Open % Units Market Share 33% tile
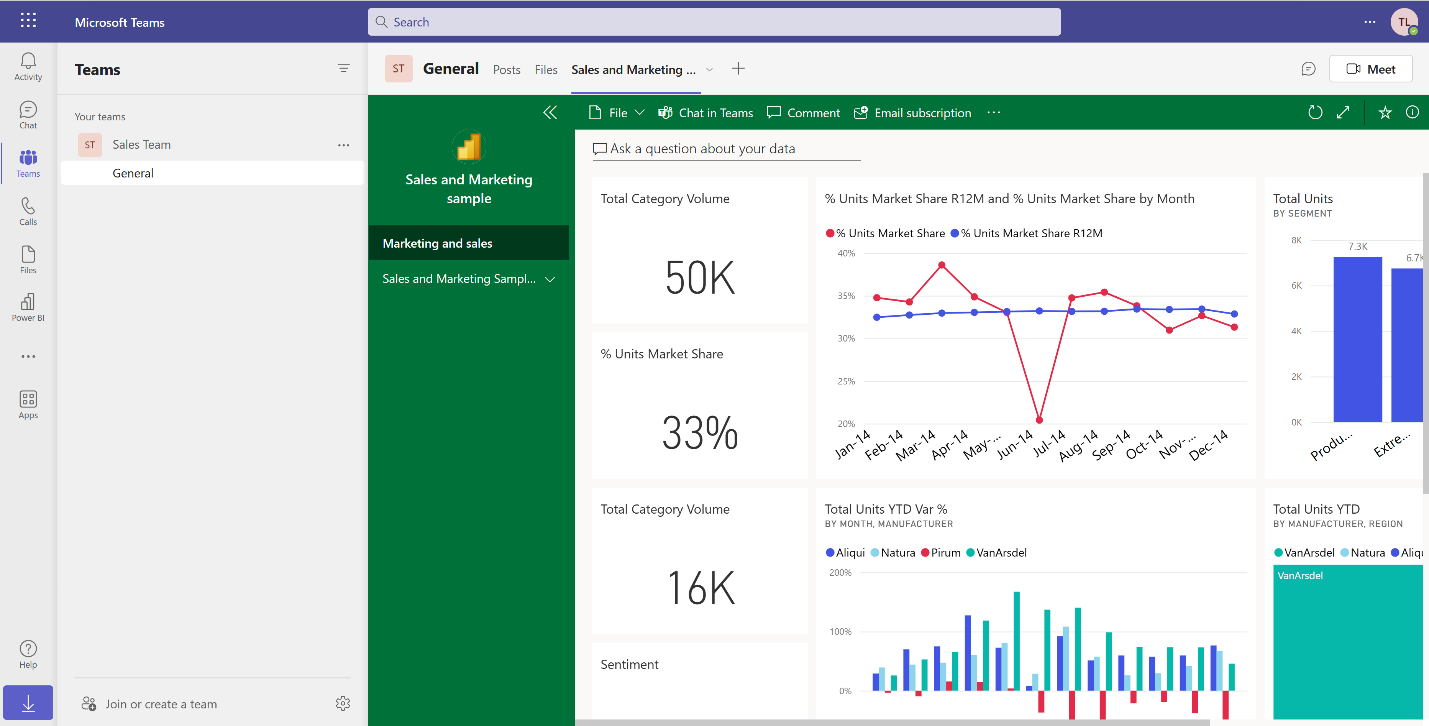 pyautogui.click(x=700, y=406)
